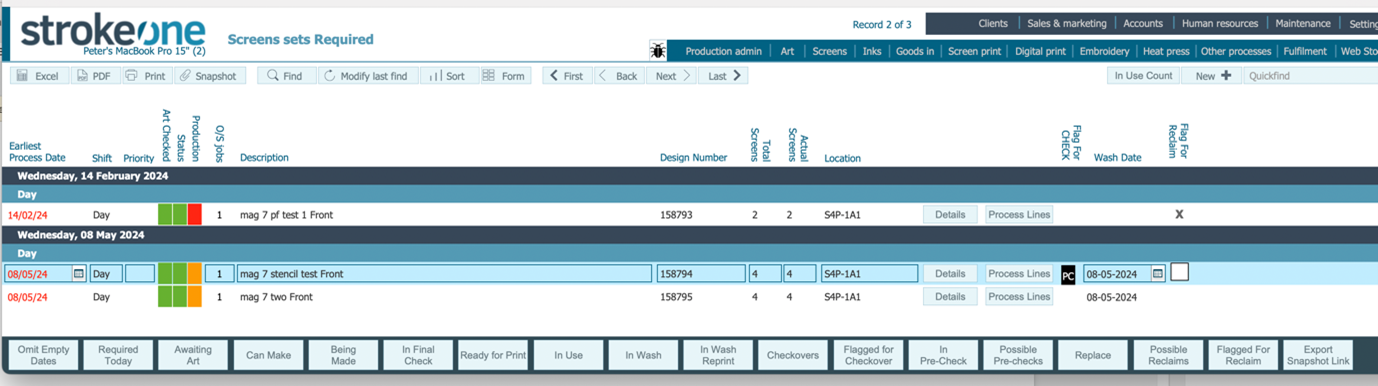This screenshot has height=386, width=1378.
Task: Click the red production status swatch
Action: click(194, 214)
